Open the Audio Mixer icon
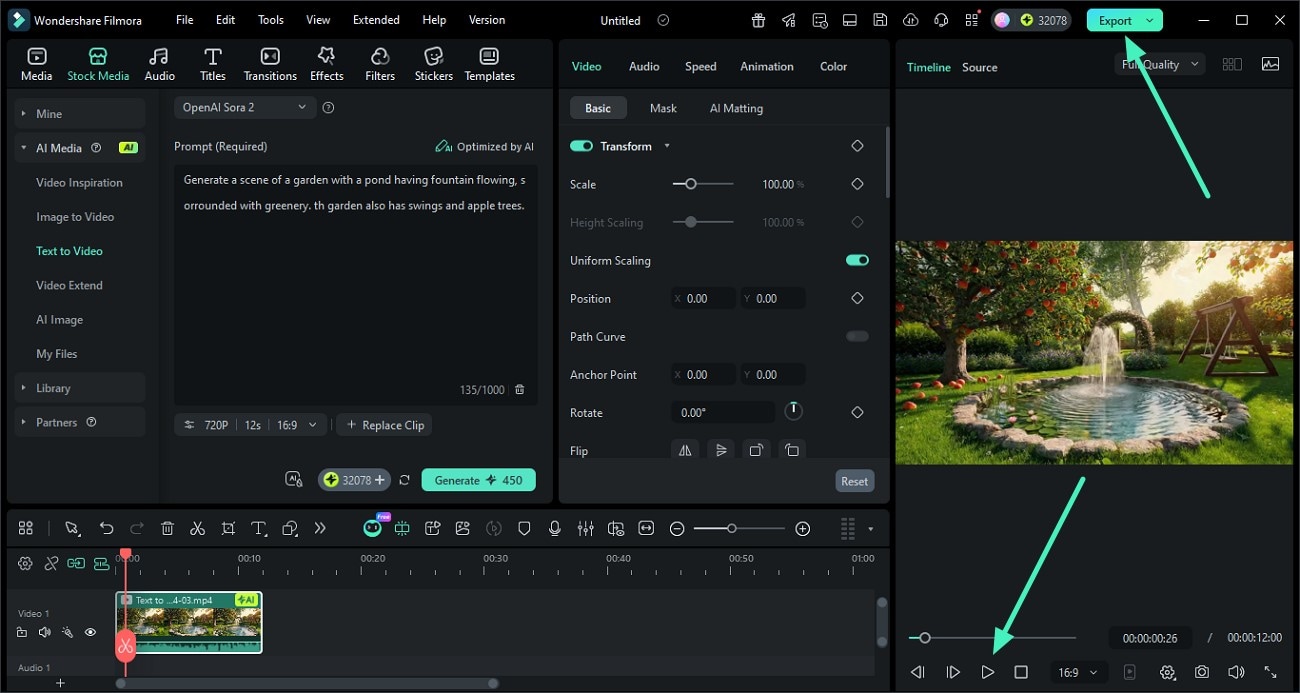Viewport: 1300px width, 693px height. click(x=585, y=528)
